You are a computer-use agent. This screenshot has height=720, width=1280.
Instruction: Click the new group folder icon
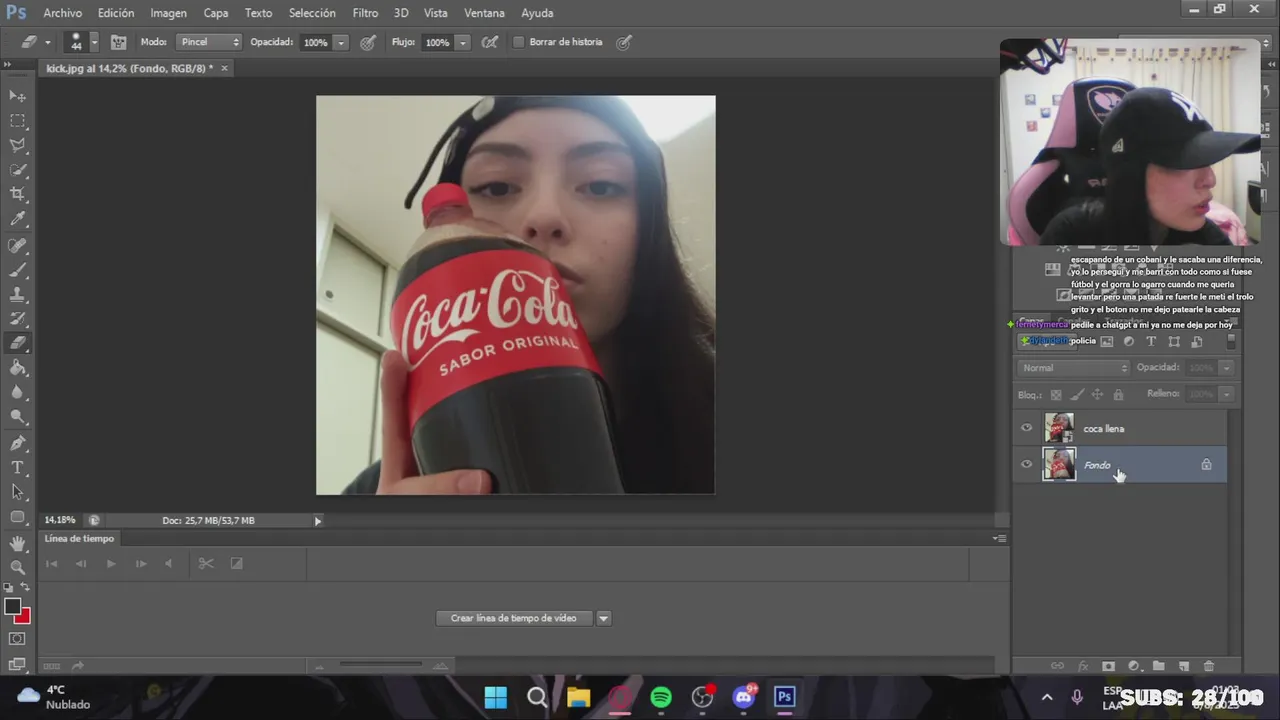pos(1159,666)
